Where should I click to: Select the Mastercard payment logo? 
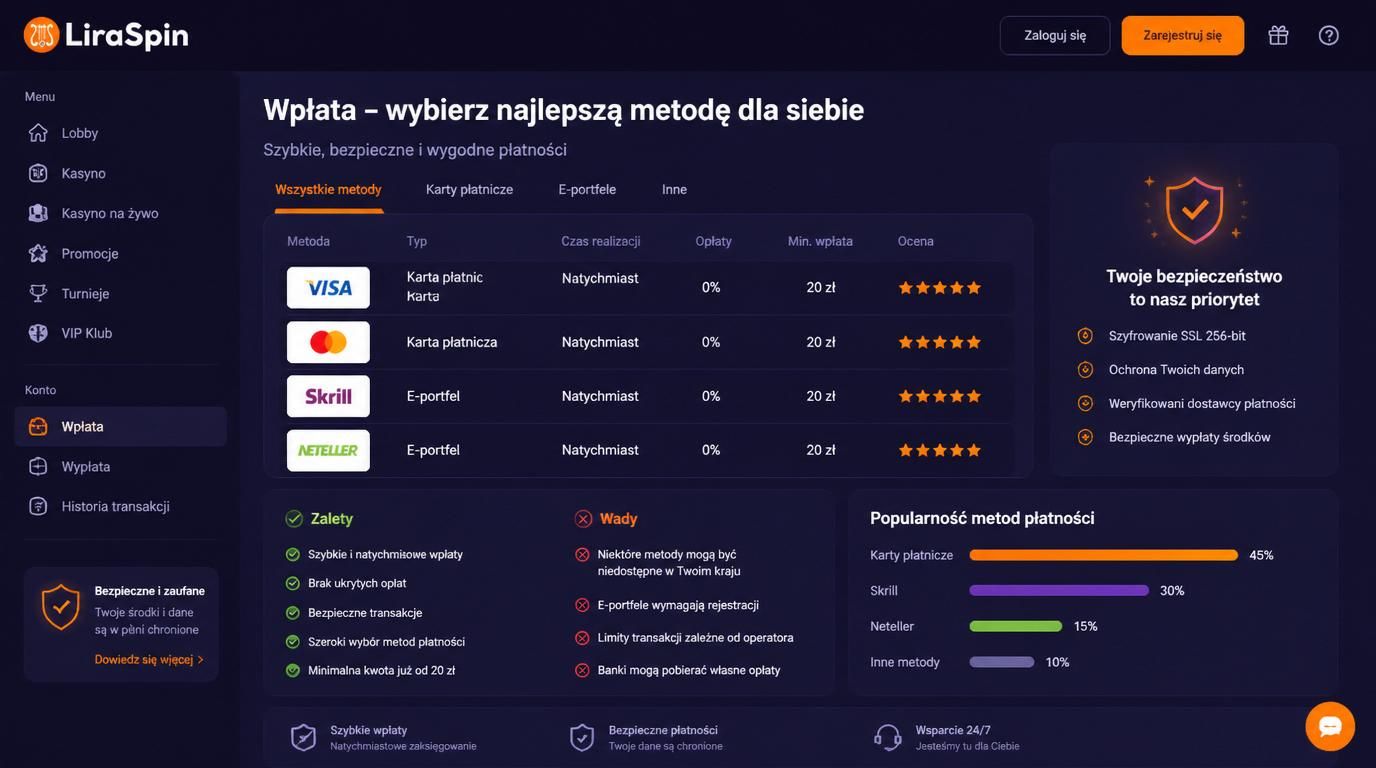328,342
